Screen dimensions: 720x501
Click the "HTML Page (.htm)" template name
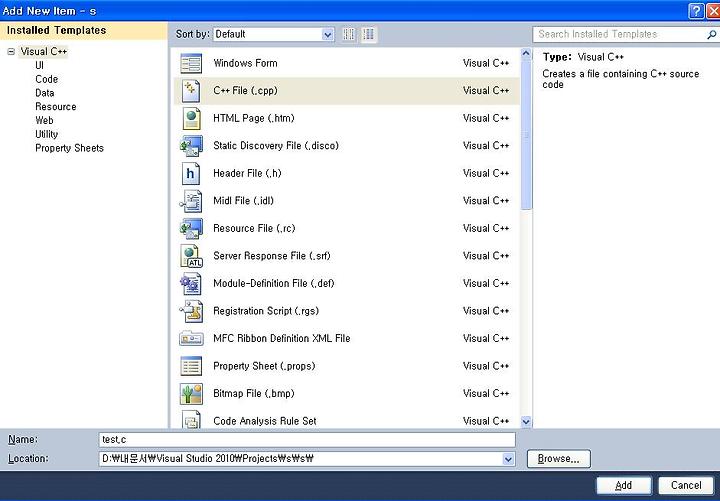253,118
